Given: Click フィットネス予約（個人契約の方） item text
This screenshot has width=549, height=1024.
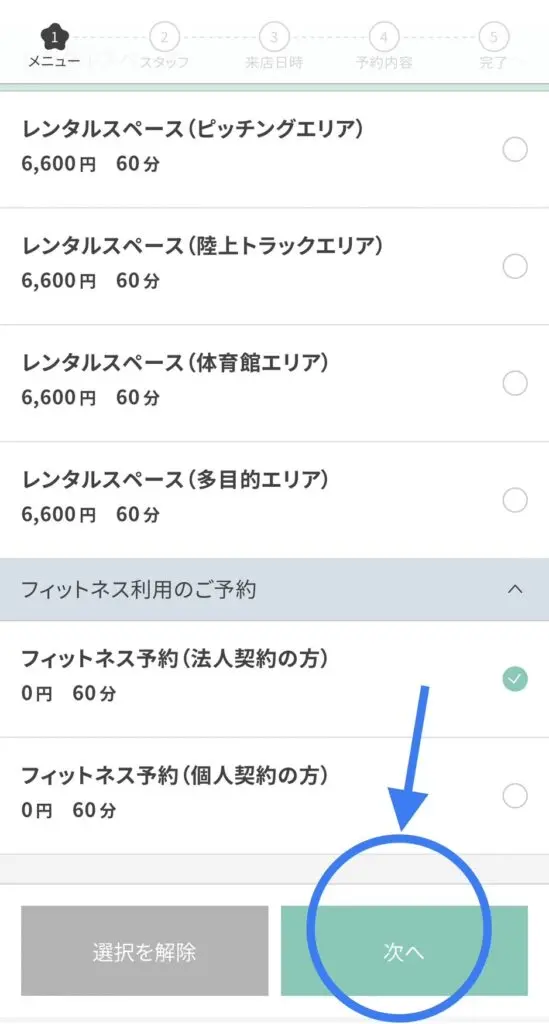Looking at the screenshot, I should point(175,775).
